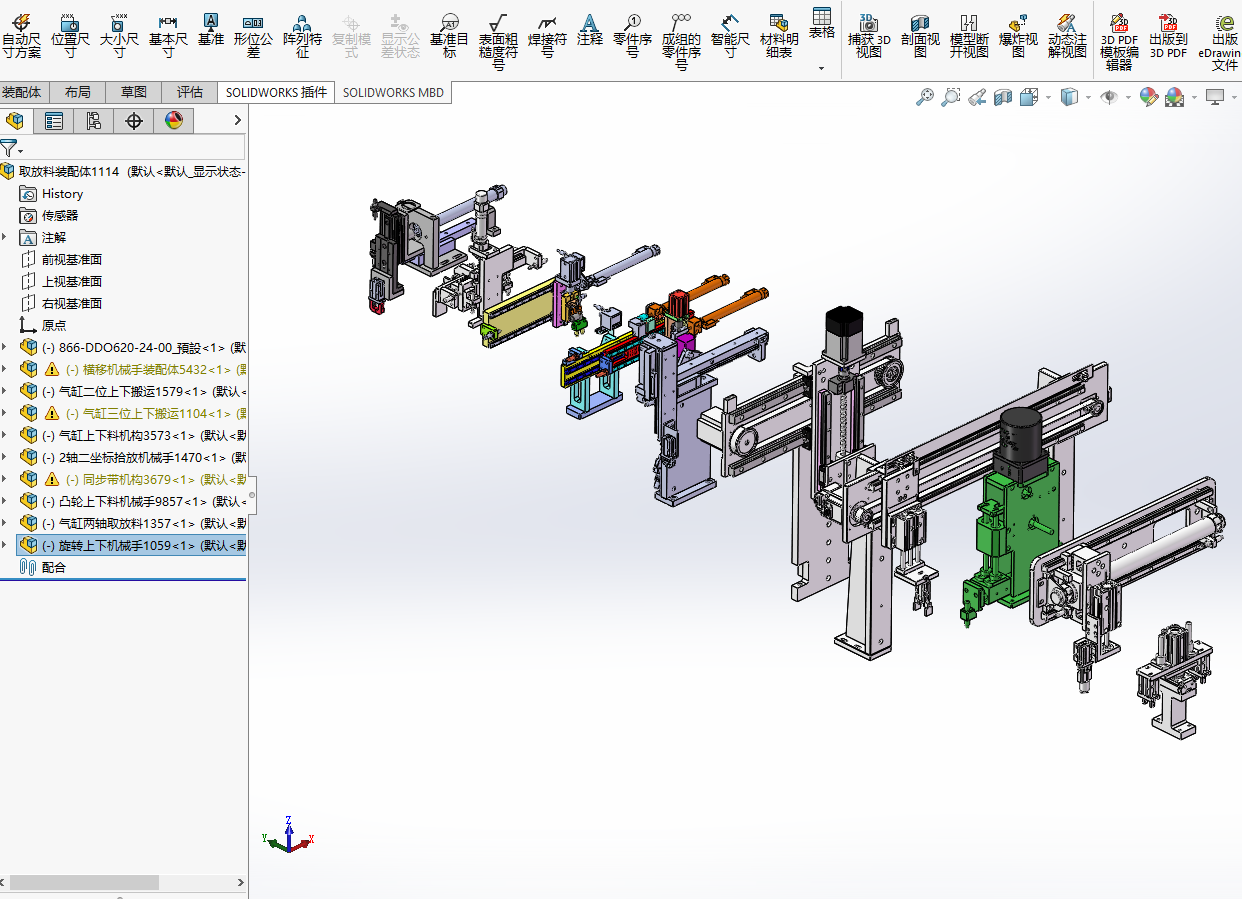Select the SOLIDWORKS MBD tab
1242x899 pixels.
click(x=393, y=92)
